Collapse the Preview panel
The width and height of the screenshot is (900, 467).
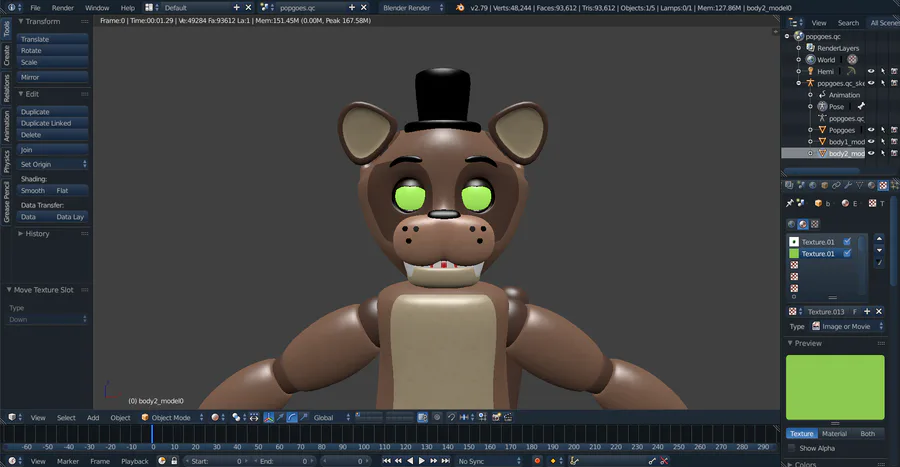point(790,343)
